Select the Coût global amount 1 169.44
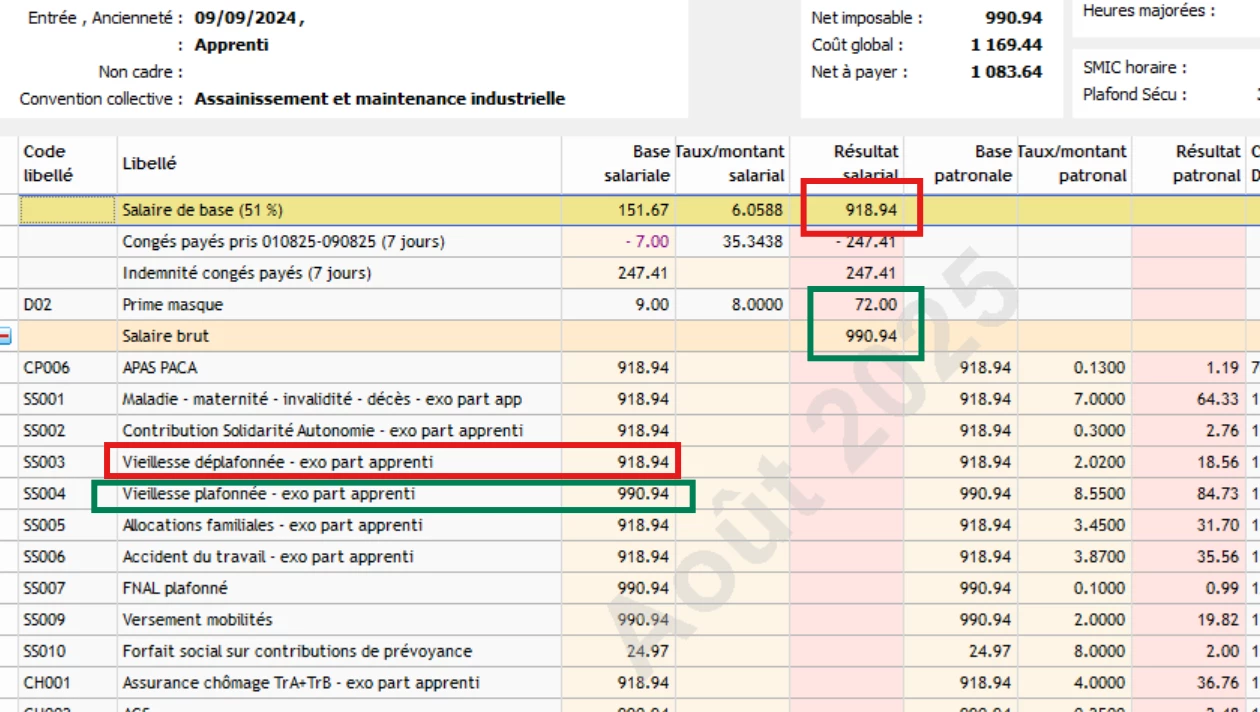The image size is (1260, 712). click(x=1006, y=45)
